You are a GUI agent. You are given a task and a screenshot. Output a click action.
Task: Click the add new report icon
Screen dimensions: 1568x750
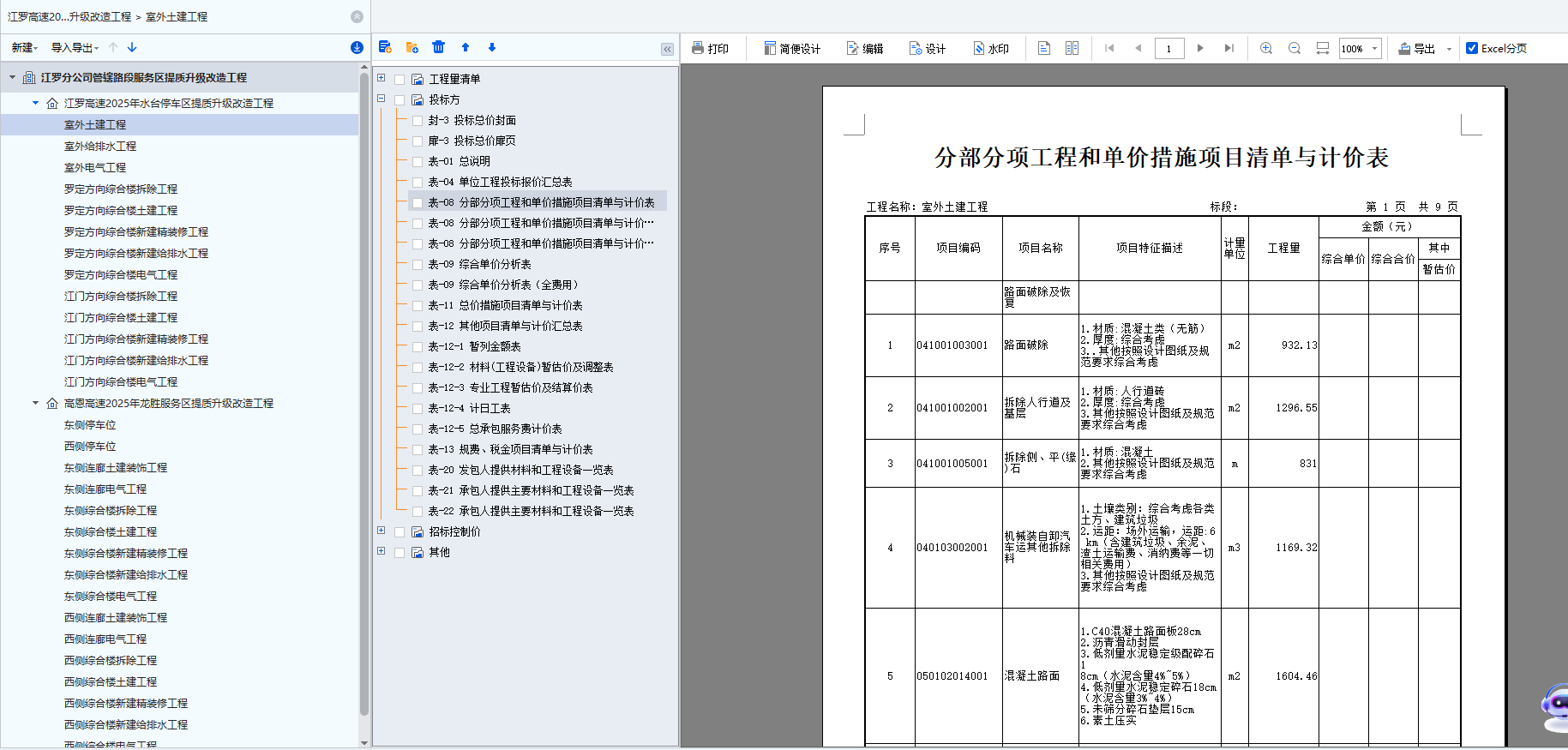pyautogui.click(x=385, y=47)
